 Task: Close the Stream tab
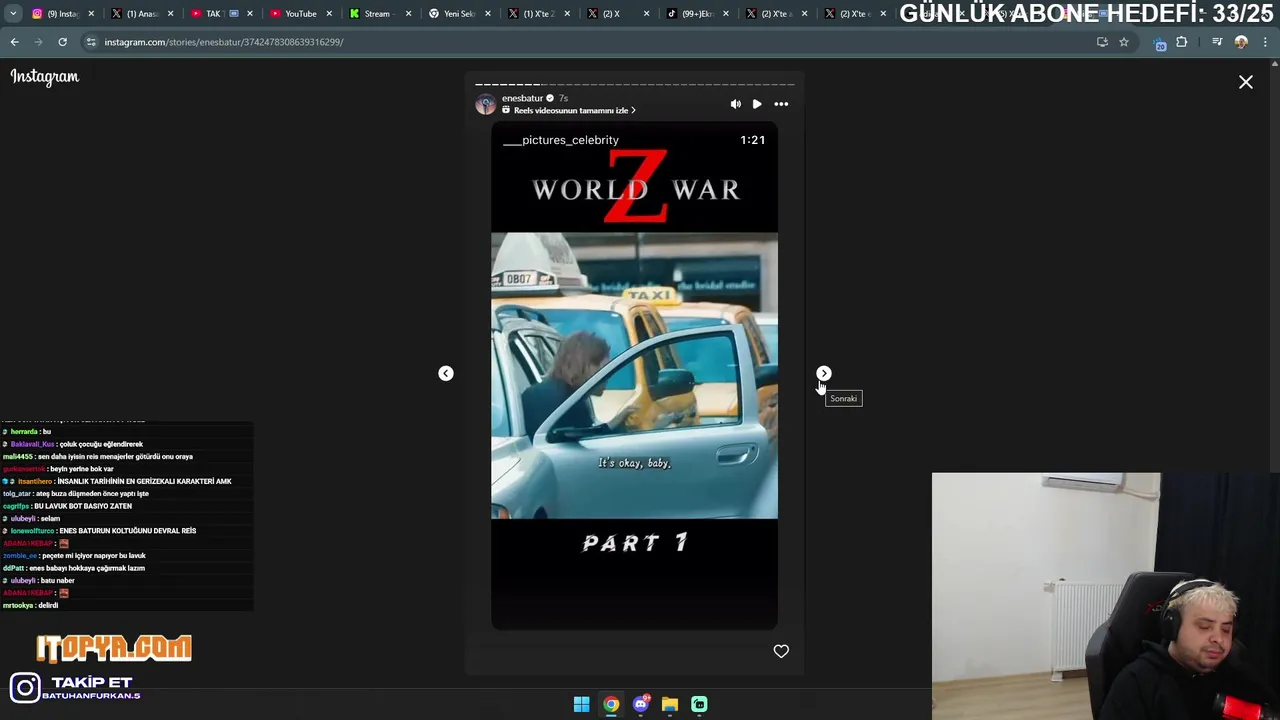coord(408,14)
